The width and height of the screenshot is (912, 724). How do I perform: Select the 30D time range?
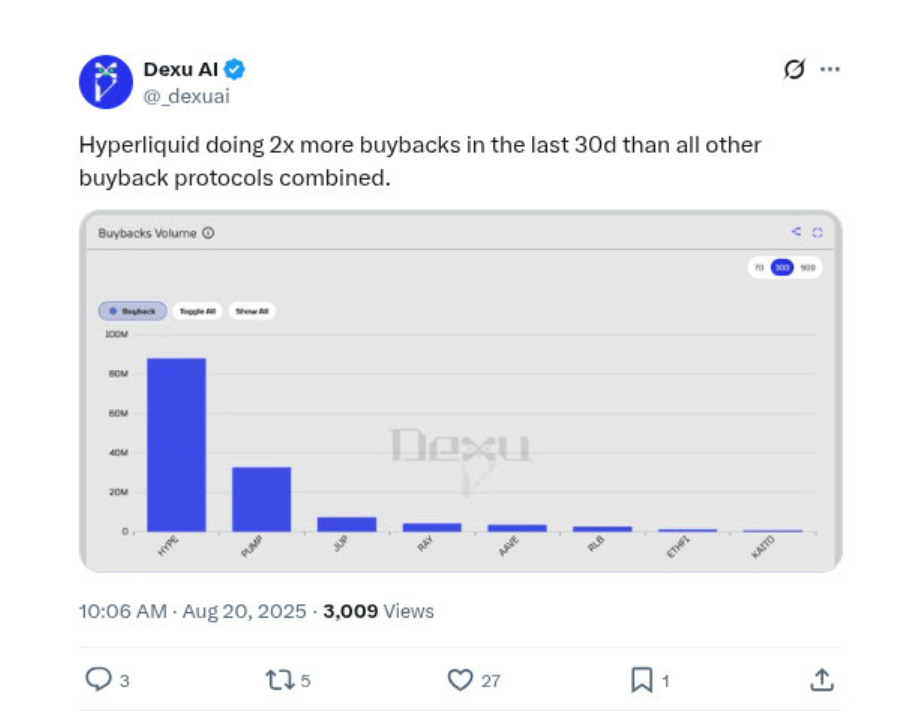coord(782,268)
